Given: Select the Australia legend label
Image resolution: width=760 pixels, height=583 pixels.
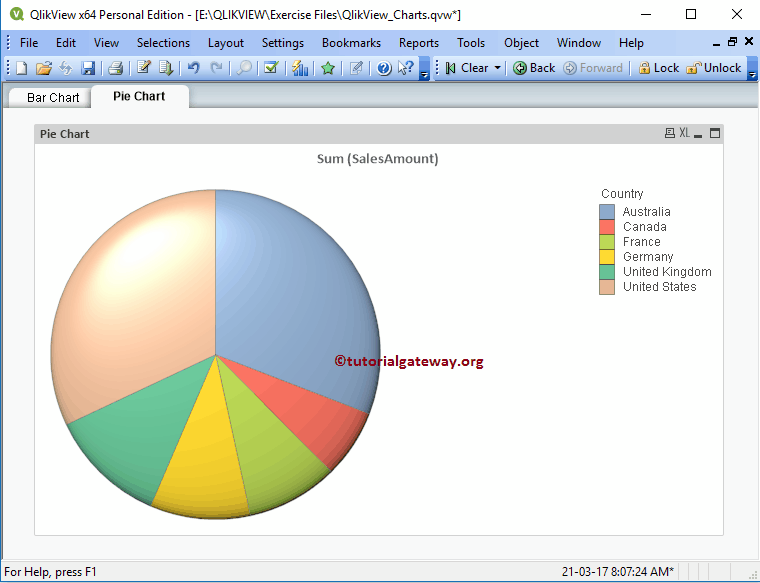Looking at the screenshot, I should [x=647, y=212].
